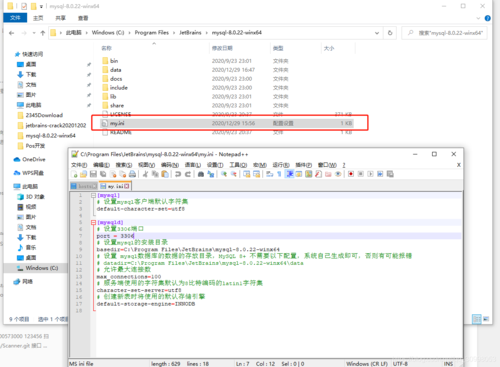Click the Paste clipboard icon in Notepad++

(165, 174)
